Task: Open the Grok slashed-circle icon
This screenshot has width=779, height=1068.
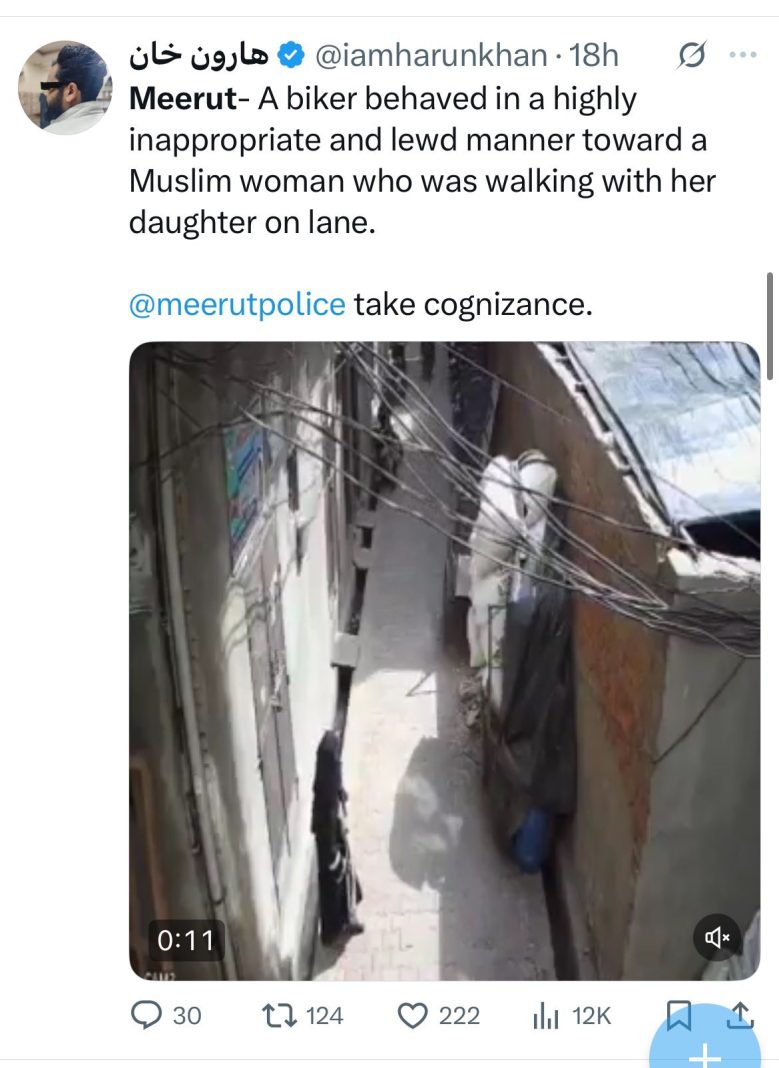Action: click(689, 57)
